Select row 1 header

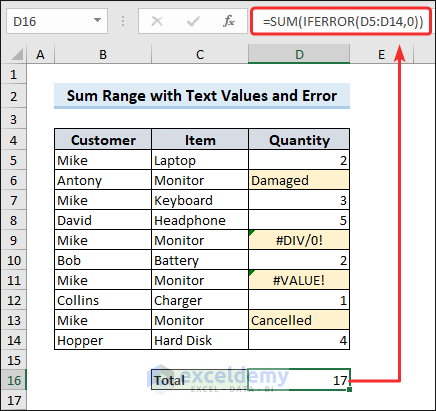(13, 74)
